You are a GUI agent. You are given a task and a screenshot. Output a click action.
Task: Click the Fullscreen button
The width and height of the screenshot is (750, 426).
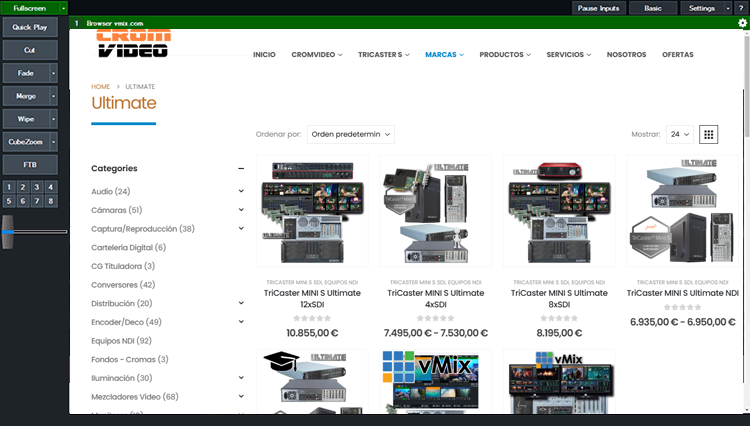(30, 8)
